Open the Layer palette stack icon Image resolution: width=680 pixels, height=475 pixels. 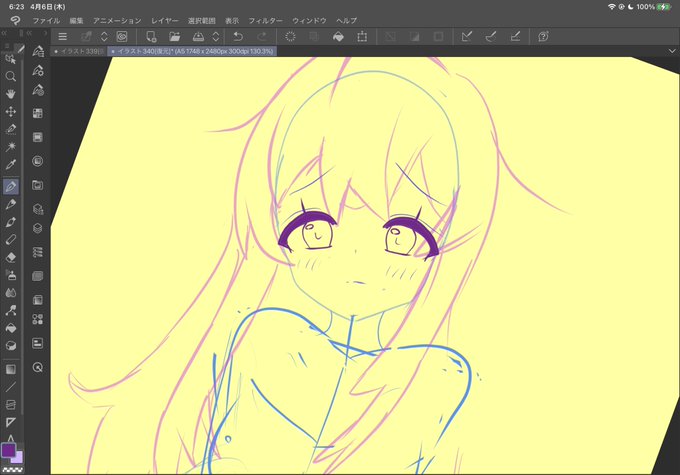38,228
